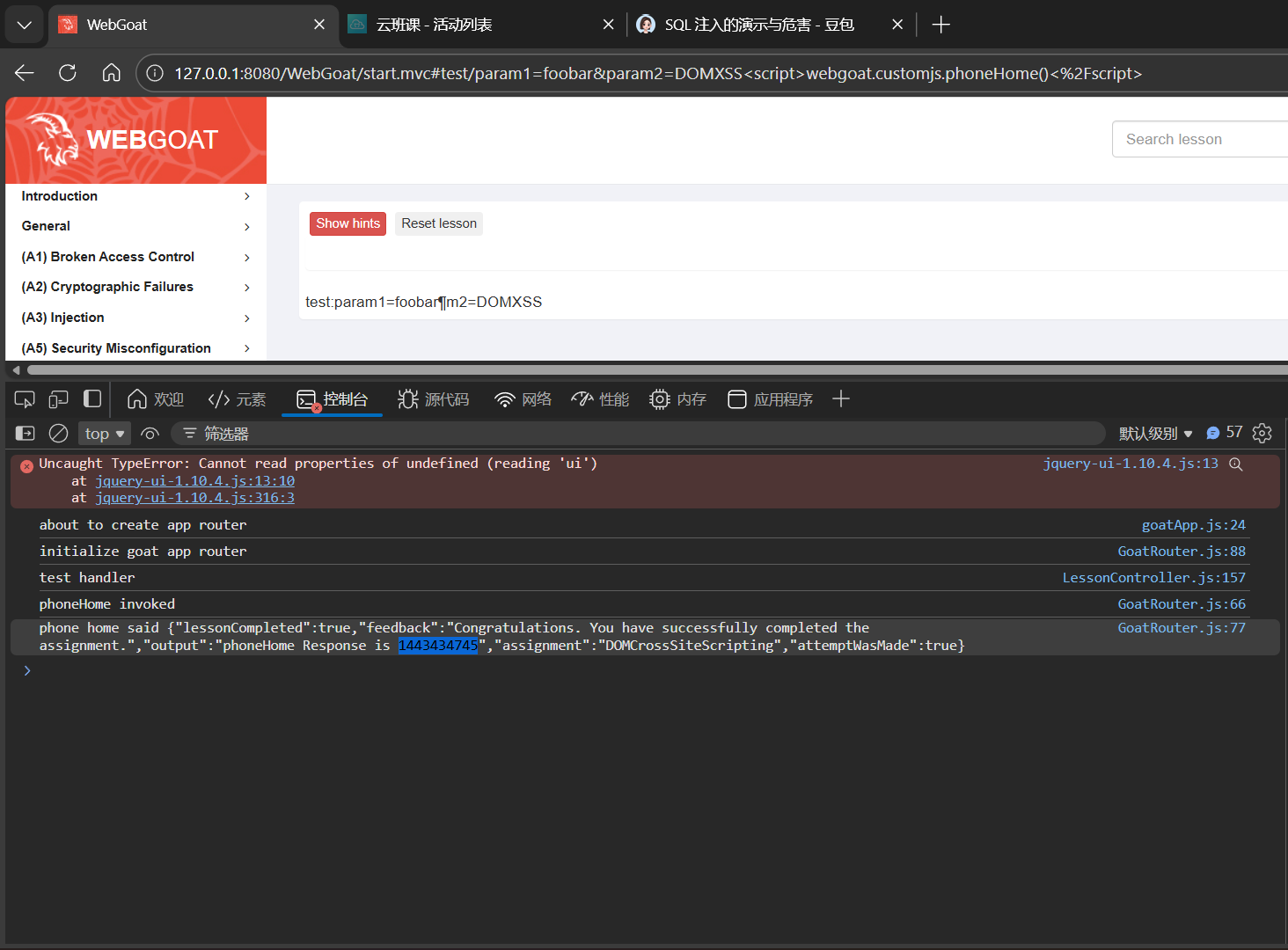Open the 网络 DevTools tab
The height and width of the screenshot is (950, 1288).
(523, 399)
